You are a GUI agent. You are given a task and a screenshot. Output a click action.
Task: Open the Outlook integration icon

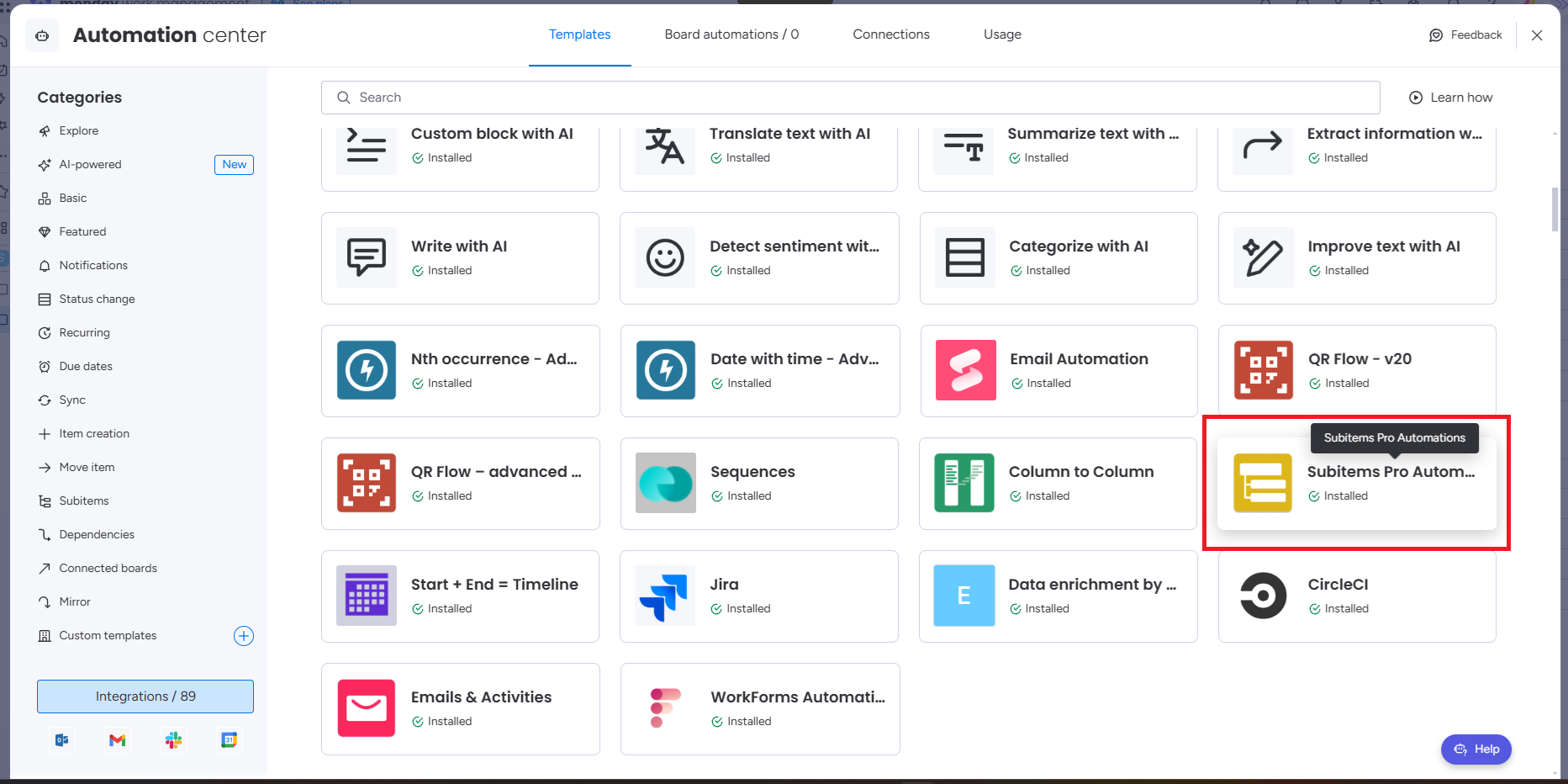(62, 740)
